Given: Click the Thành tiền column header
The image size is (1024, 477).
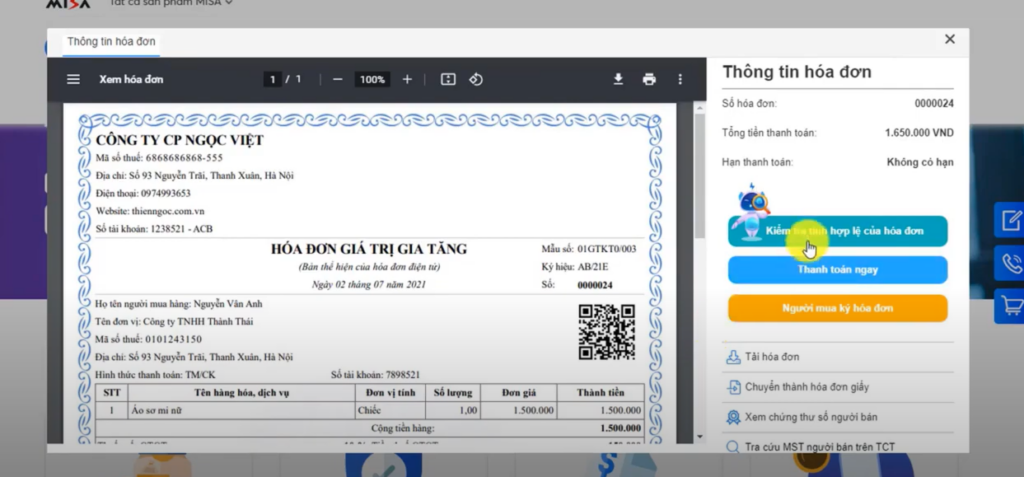Looking at the screenshot, I should pyautogui.click(x=600, y=393).
